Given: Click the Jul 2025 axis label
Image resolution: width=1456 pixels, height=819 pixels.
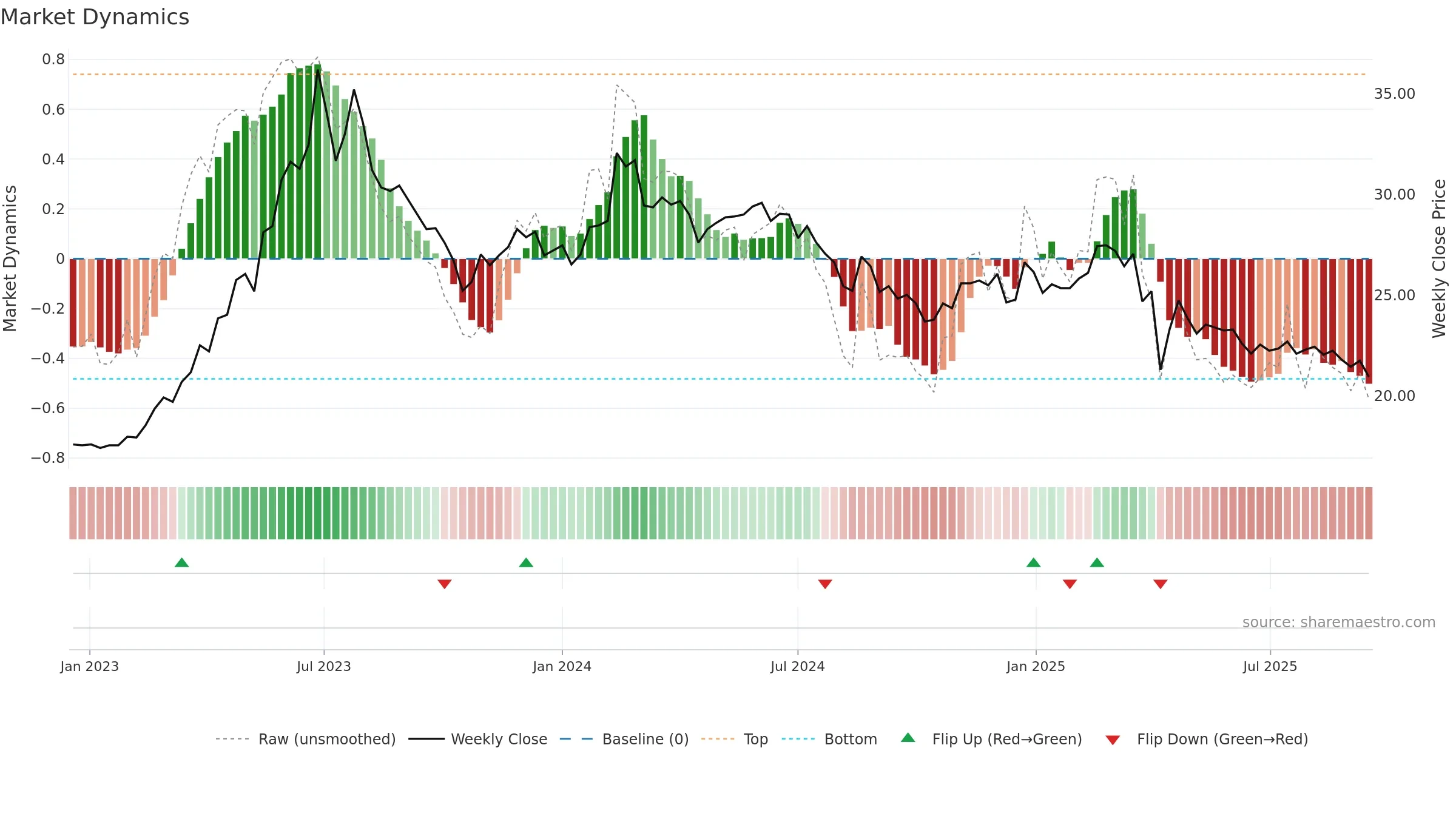Looking at the screenshot, I should click(1270, 666).
